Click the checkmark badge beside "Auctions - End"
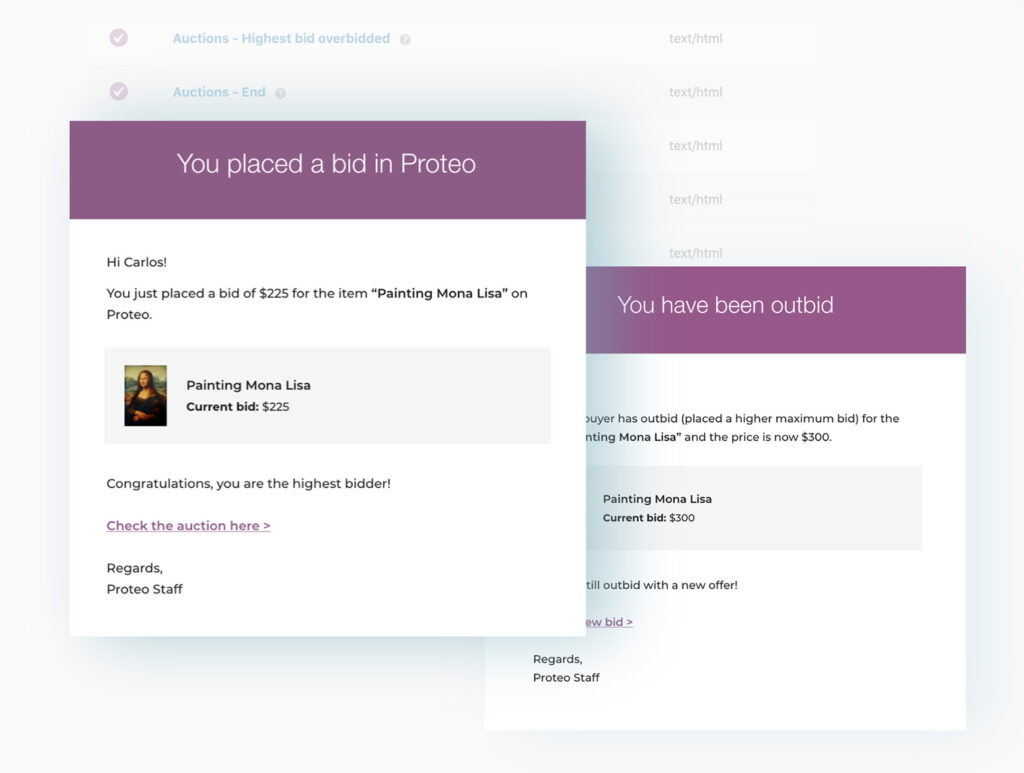Image resolution: width=1024 pixels, height=773 pixels. [118, 91]
